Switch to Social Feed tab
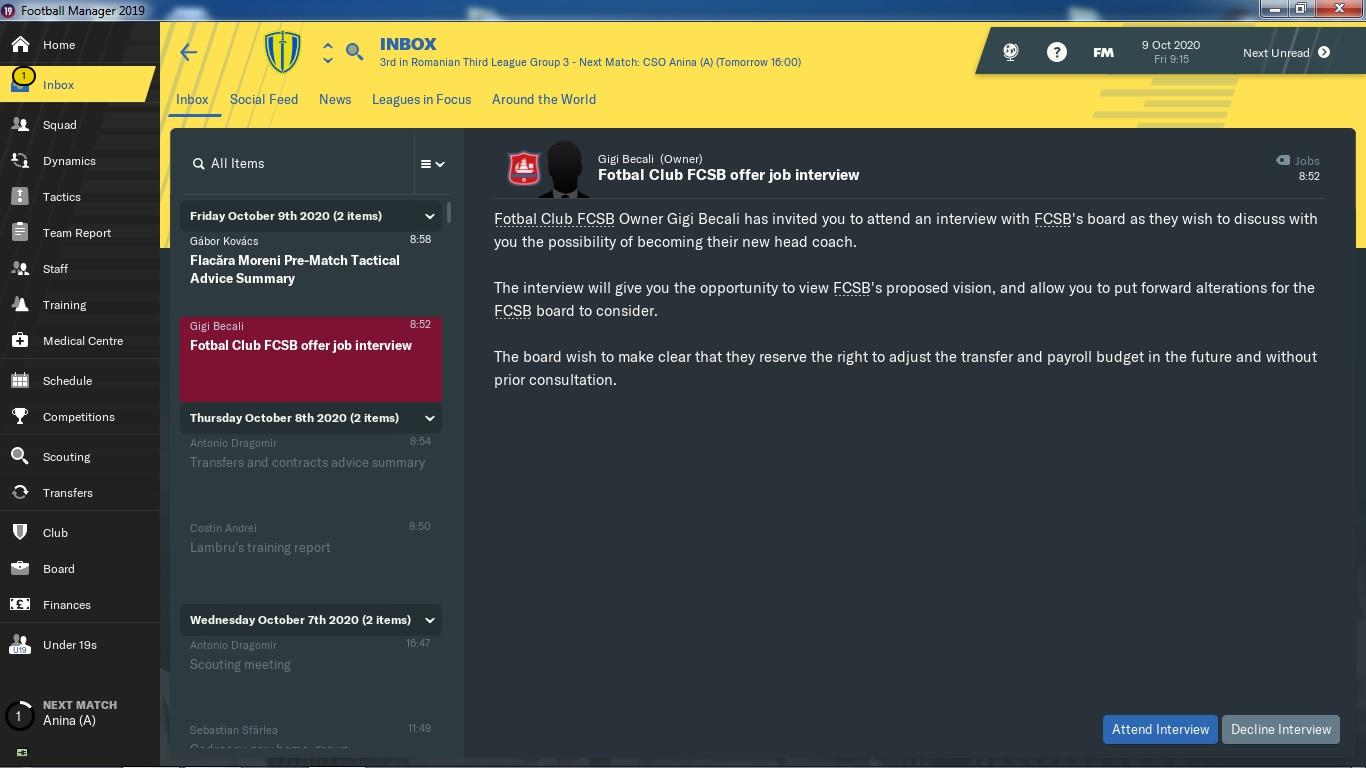Screen dimensions: 1366x768 (x=264, y=99)
